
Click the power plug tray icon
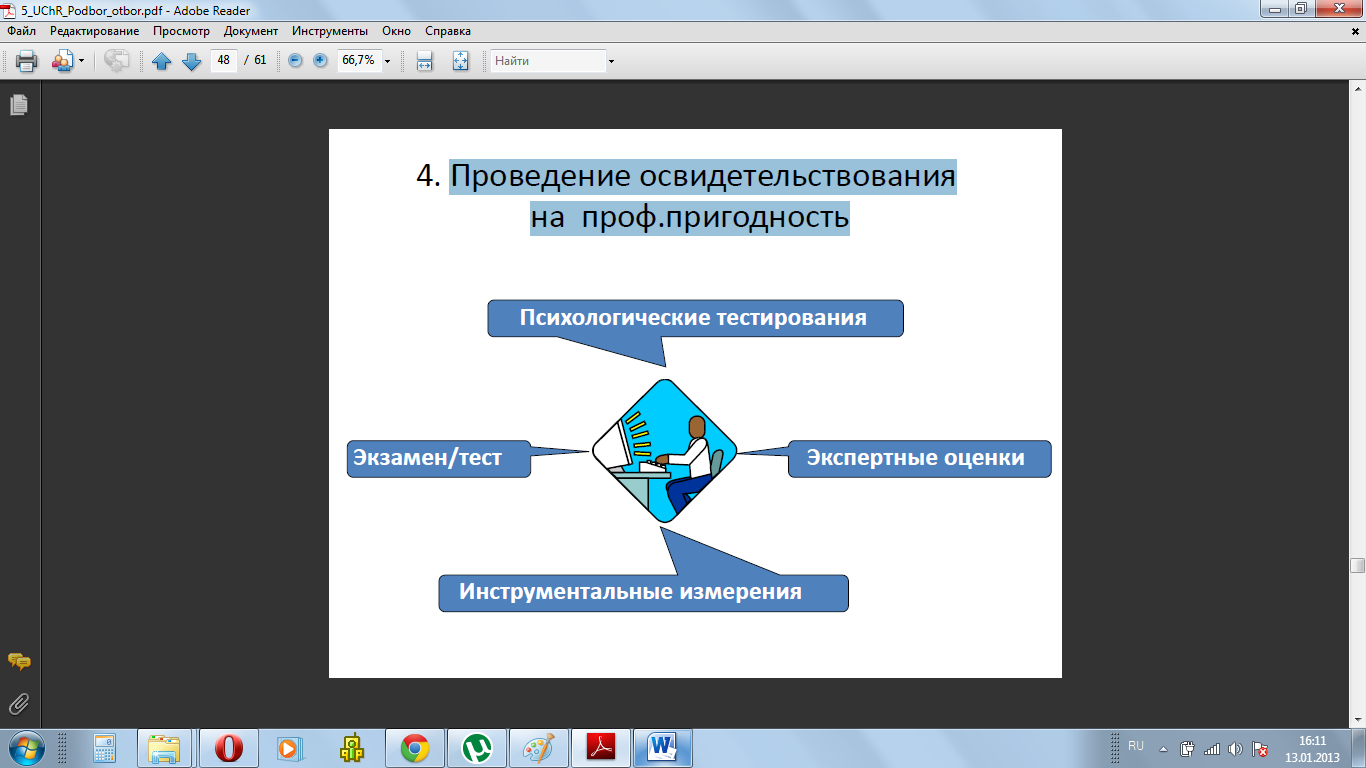1188,748
